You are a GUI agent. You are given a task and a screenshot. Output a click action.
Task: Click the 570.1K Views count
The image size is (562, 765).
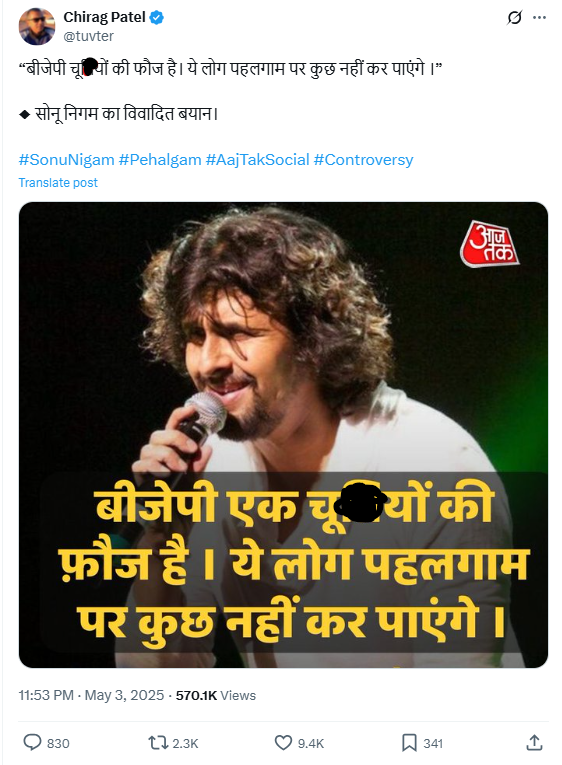[216, 695]
